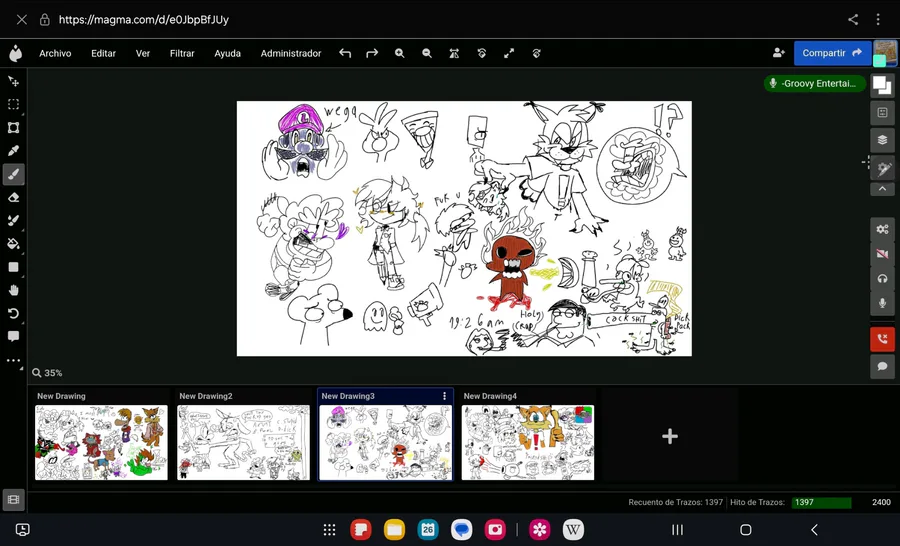The height and width of the screenshot is (546, 900).
Task: Activate the Eraser tool
Action: [13, 198]
